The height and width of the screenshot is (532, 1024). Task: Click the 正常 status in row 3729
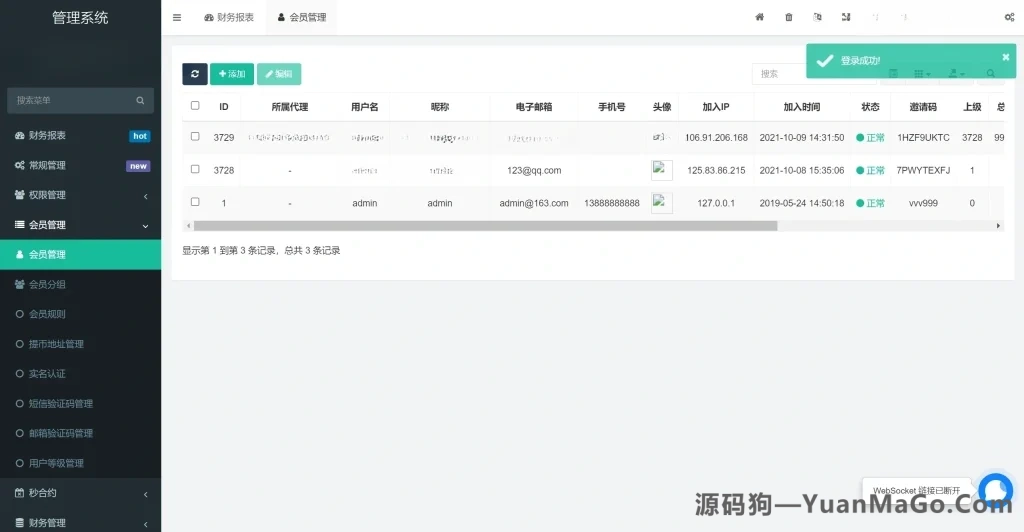[871, 138]
